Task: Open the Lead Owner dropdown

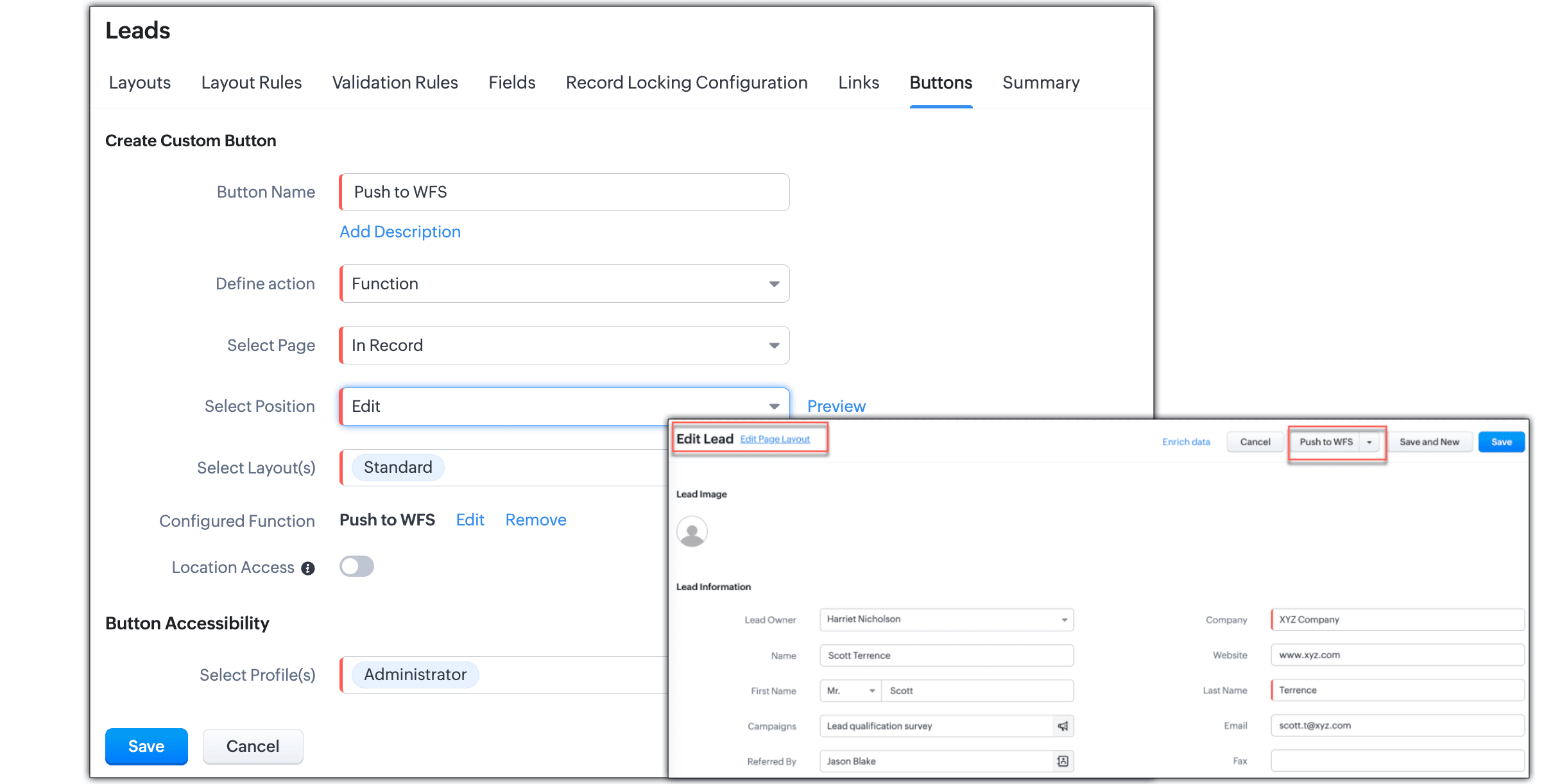Action: (947, 619)
